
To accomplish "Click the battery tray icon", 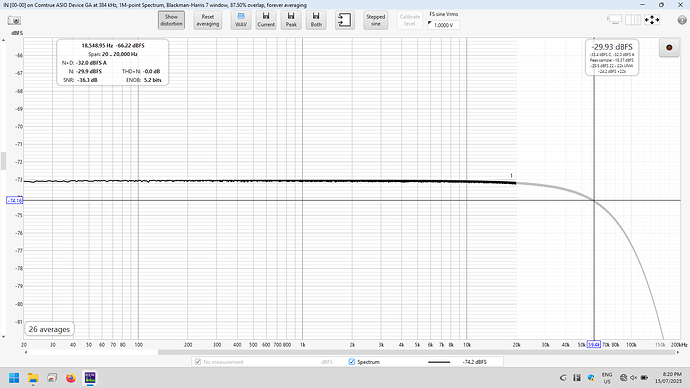I will click(x=644, y=377).
